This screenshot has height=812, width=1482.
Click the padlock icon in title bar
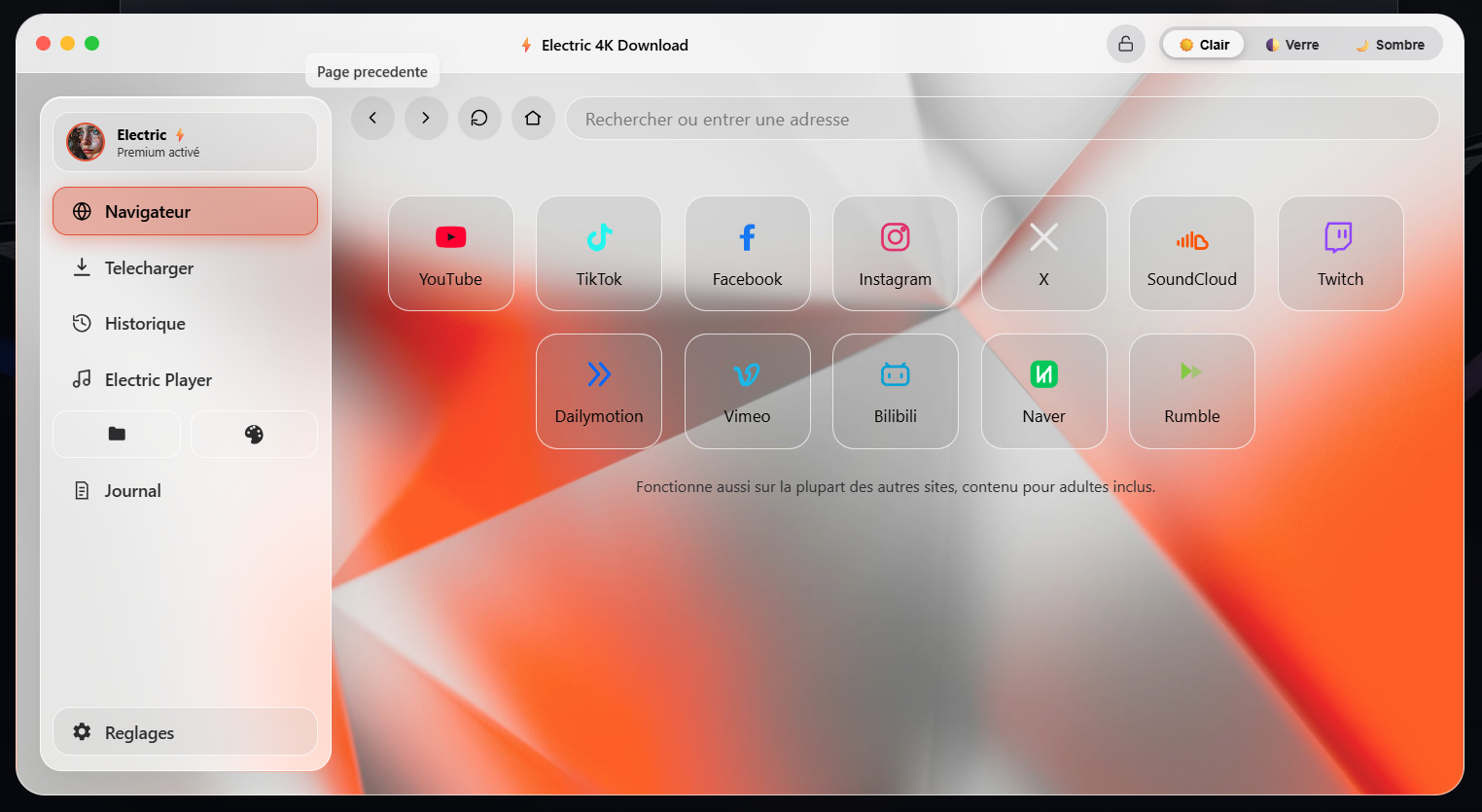point(1126,44)
